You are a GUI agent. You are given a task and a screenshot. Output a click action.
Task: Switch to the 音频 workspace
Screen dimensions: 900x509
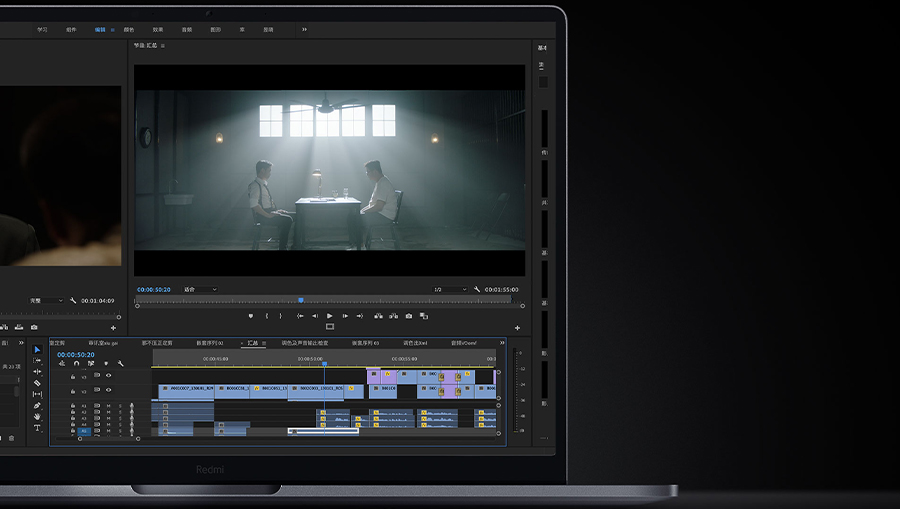pyautogui.click(x=187, y=30)
